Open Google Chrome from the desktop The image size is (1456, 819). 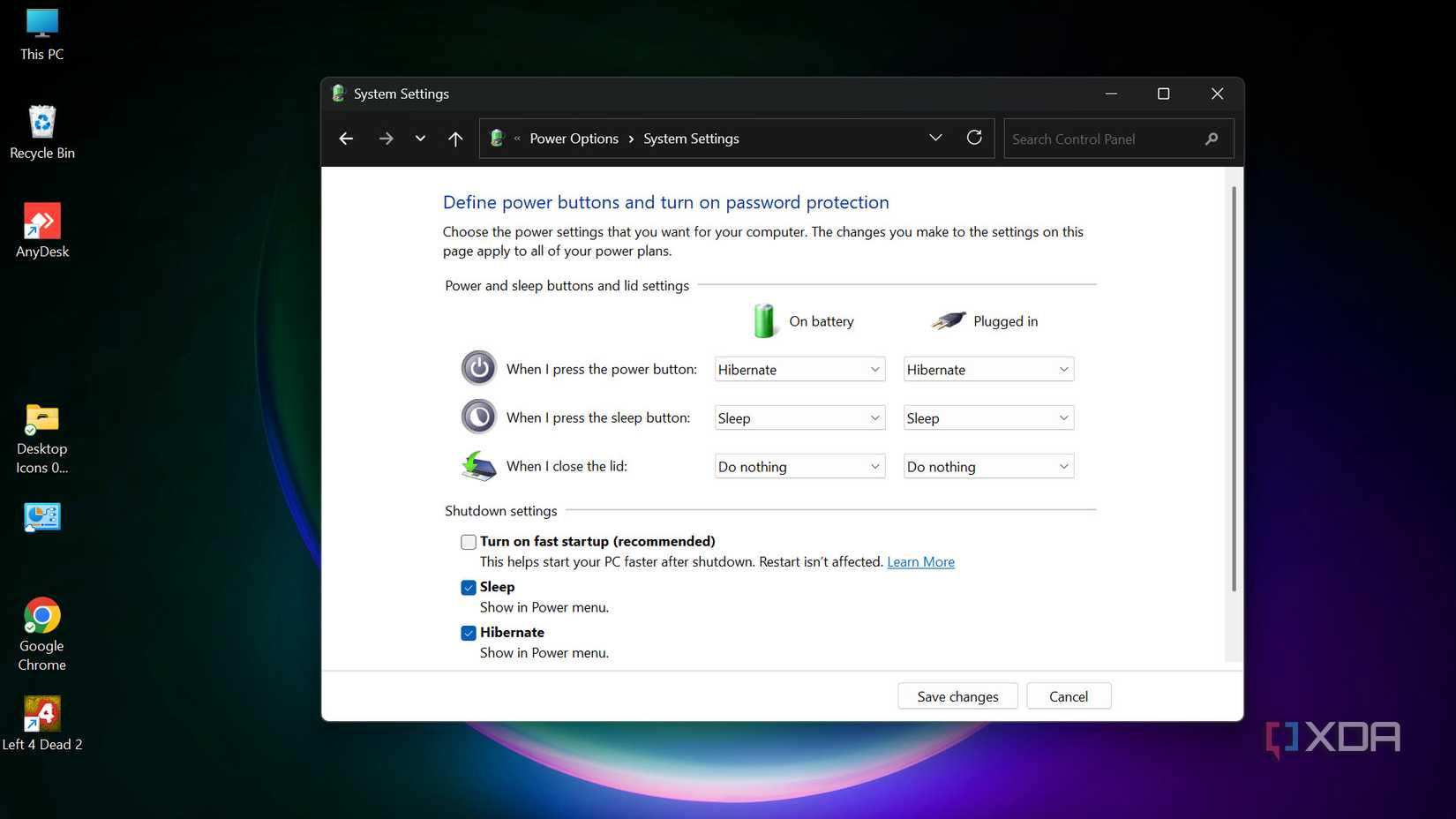(41, 615)
